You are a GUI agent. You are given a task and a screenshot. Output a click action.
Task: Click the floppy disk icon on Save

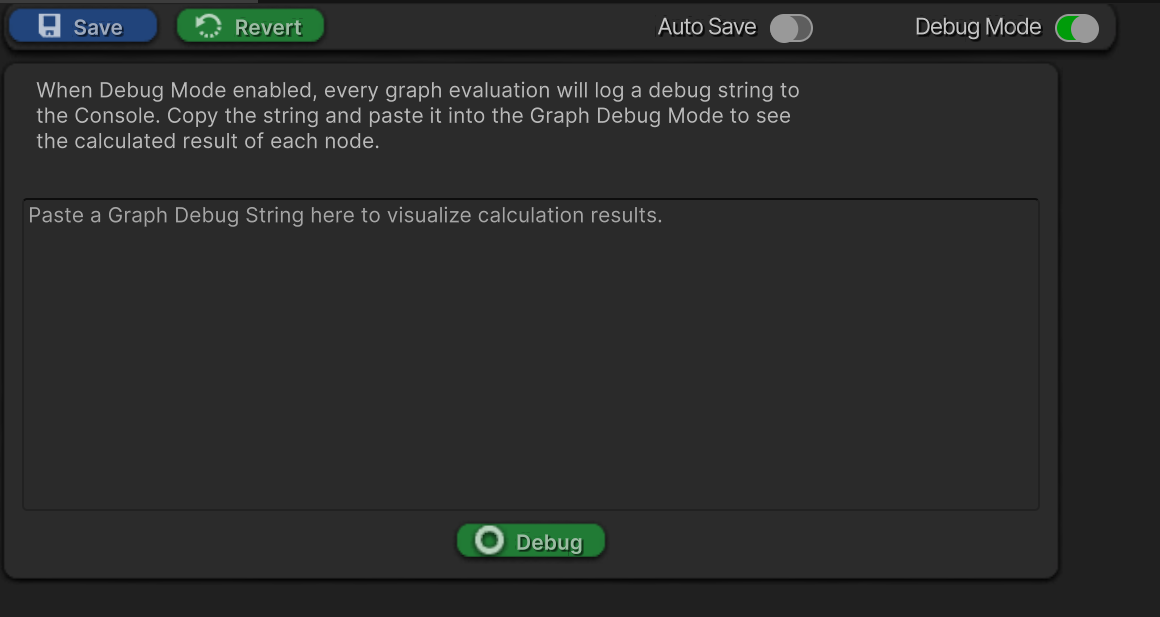(49, 26)
